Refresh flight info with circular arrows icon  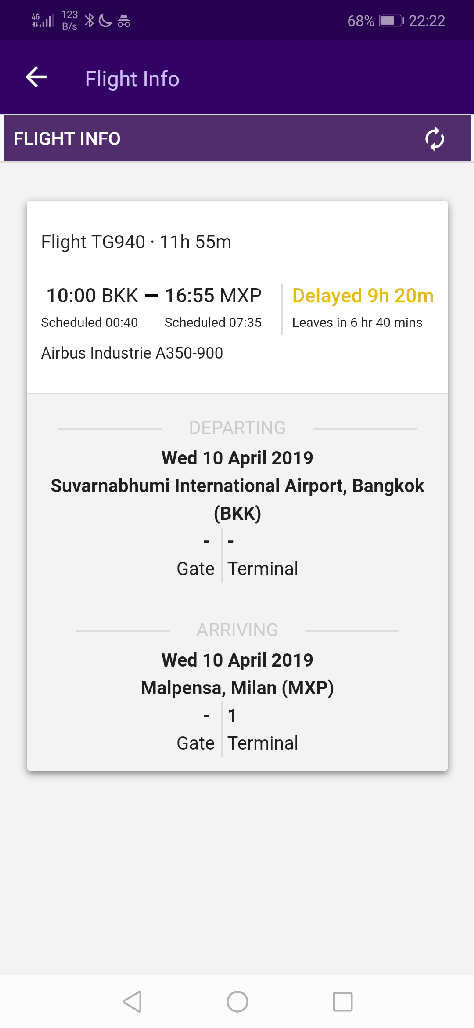(435, 139)
